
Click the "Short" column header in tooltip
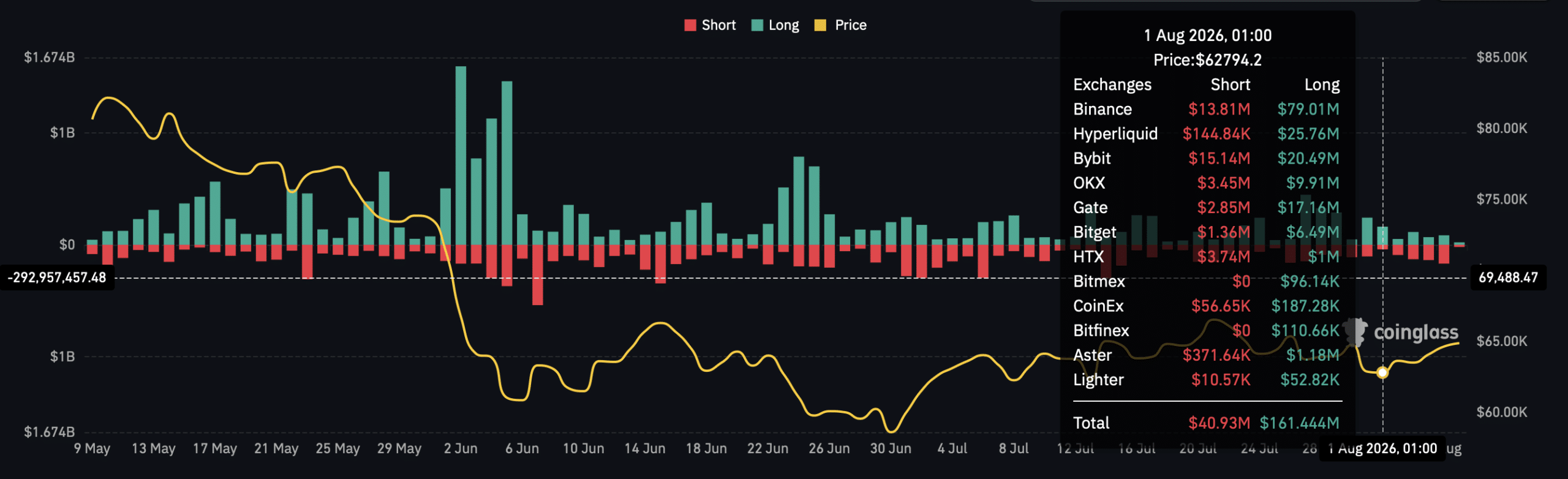coord(1231,85)
